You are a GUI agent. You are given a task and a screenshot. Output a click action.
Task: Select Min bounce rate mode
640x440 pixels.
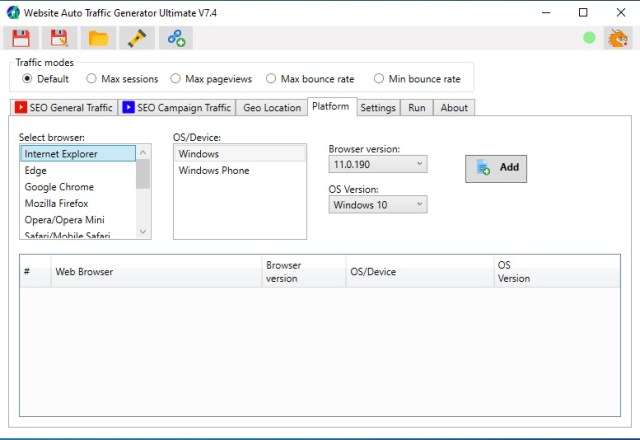click(417, 79)
